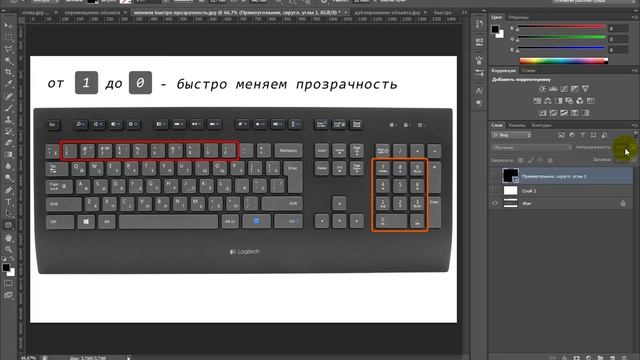Pick a color from the spectrum ramp

564,61
